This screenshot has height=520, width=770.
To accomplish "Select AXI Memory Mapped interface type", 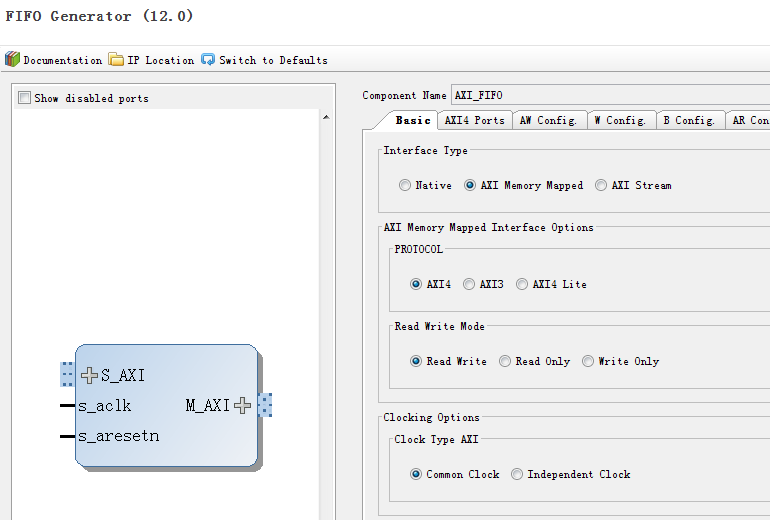I will coord(470,185).
